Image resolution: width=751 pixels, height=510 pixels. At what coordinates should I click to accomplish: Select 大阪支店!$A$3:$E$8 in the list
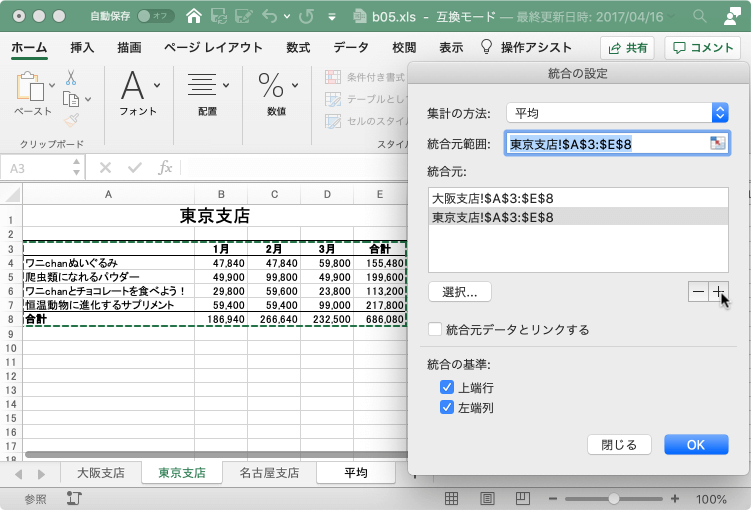pos(578,198)
